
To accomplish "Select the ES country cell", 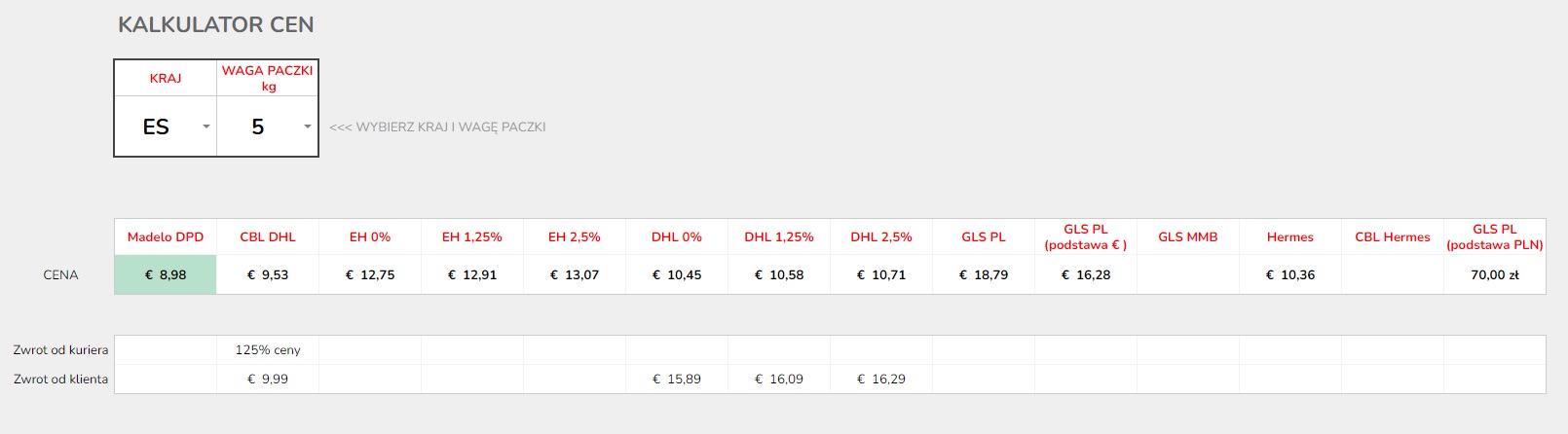I will pos(157,127).
